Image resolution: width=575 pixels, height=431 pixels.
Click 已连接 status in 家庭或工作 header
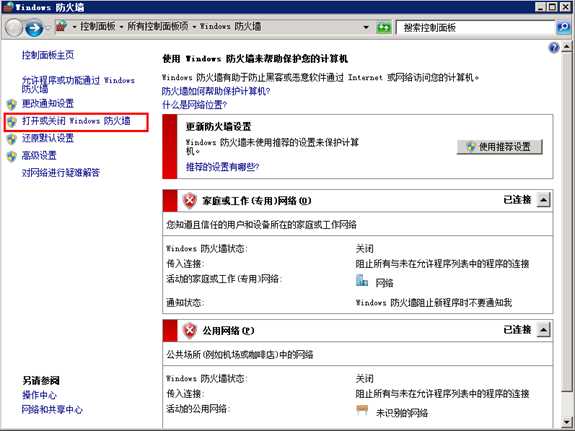pos(517,200)
